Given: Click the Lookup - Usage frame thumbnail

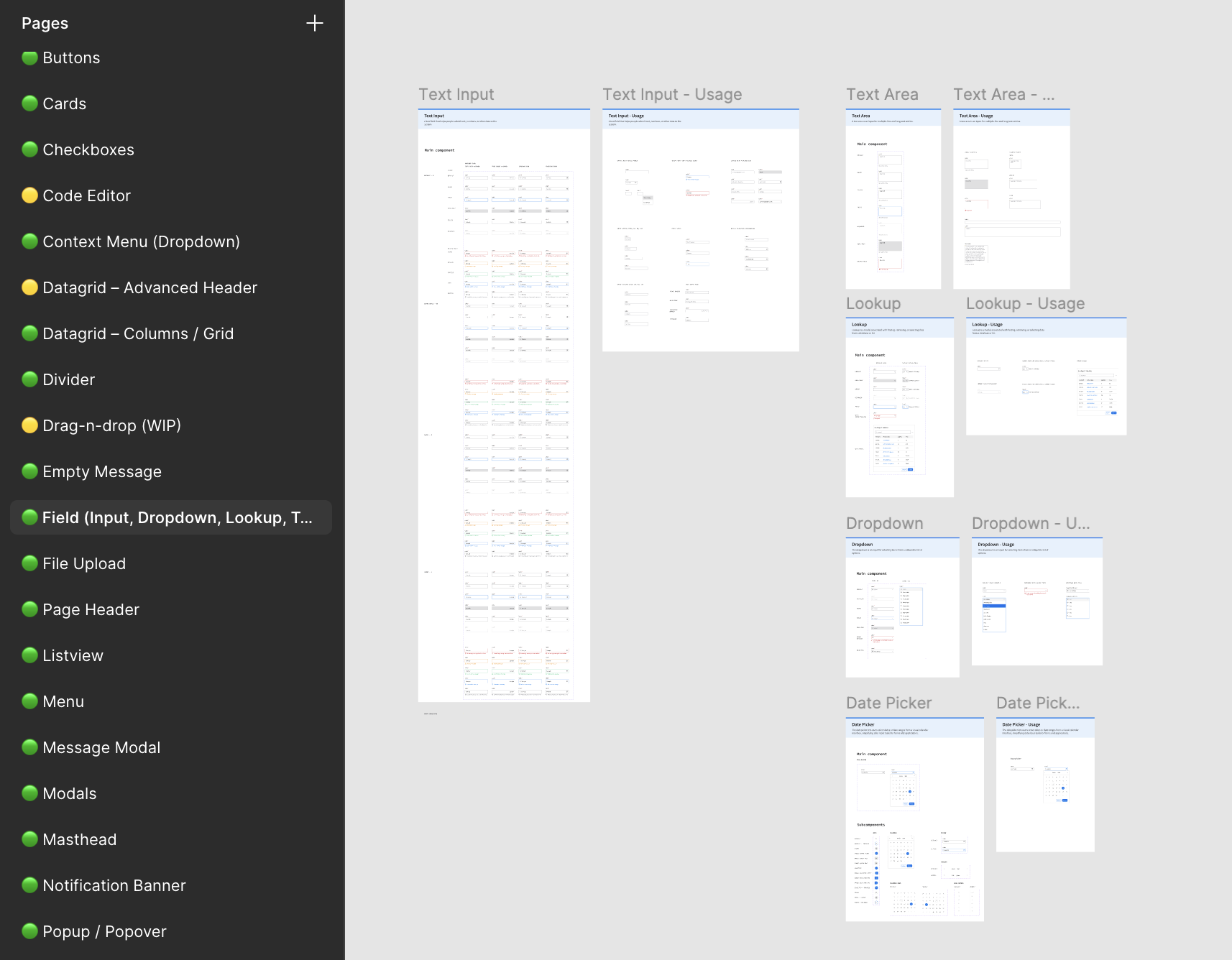Looking at the screenshot, I should (1047, 377).
